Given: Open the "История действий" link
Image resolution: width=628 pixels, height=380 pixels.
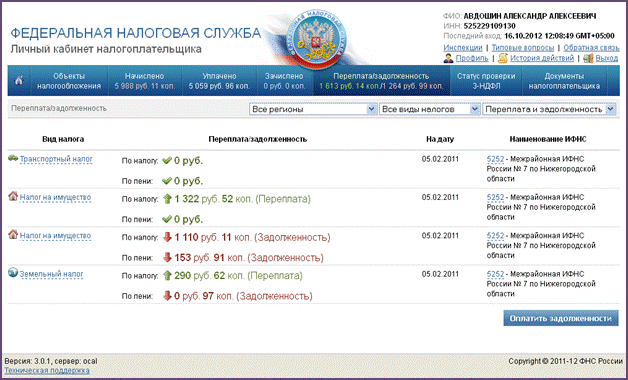Looking at the screenshot, I should point(542,58).
